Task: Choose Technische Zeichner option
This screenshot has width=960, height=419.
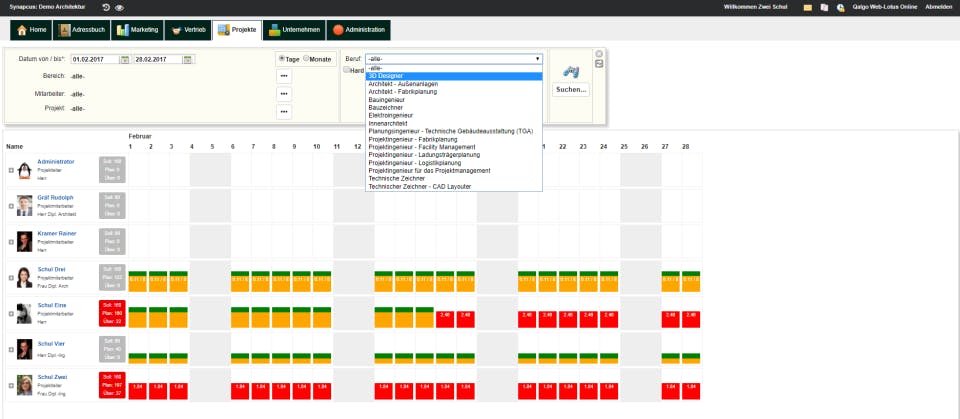Action: pos(454,178)
